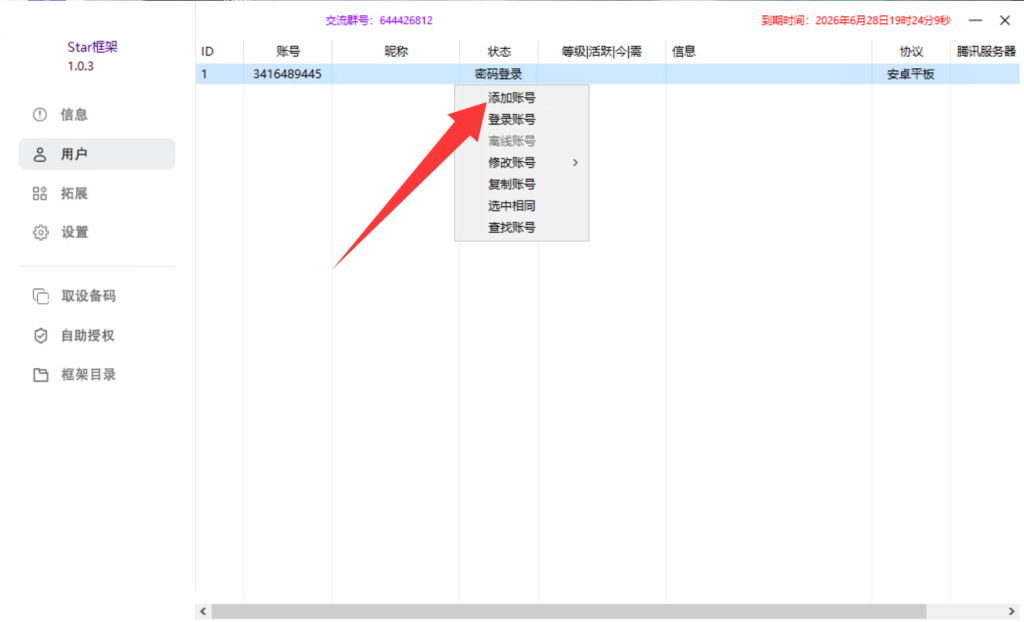Click the 自助授权 shield icon
This screenshot has height=622, width=1024.
click(x=40, y=335)
